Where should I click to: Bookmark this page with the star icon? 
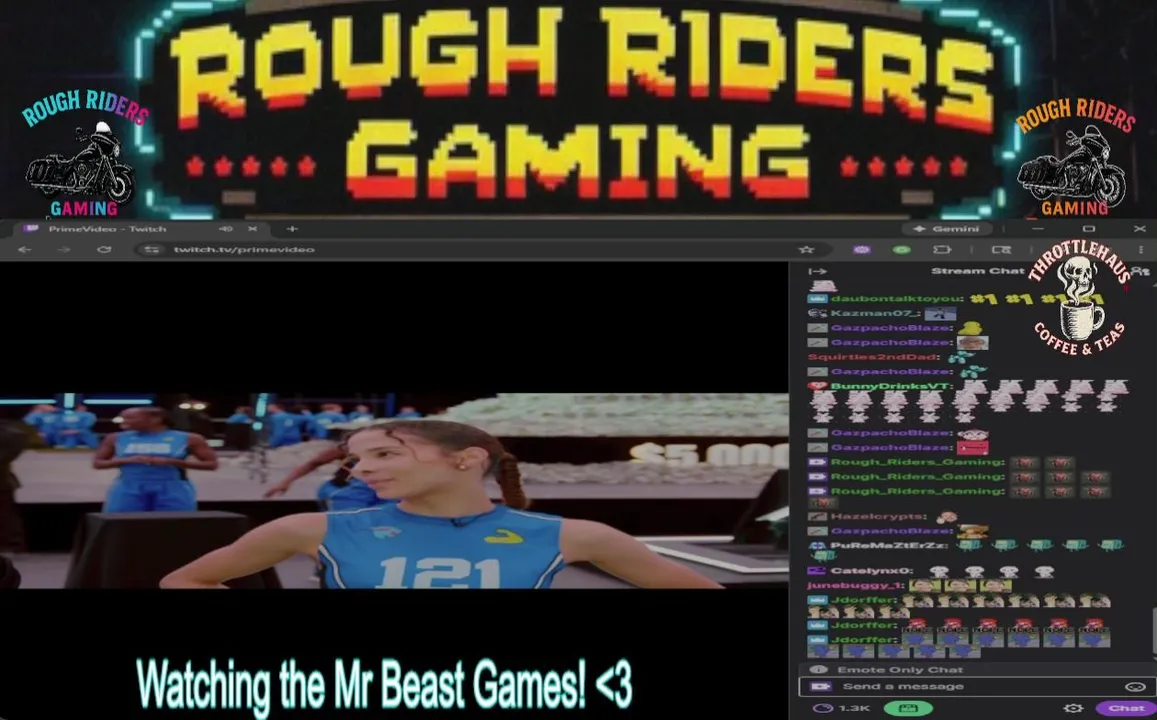(x=807, y=249)
